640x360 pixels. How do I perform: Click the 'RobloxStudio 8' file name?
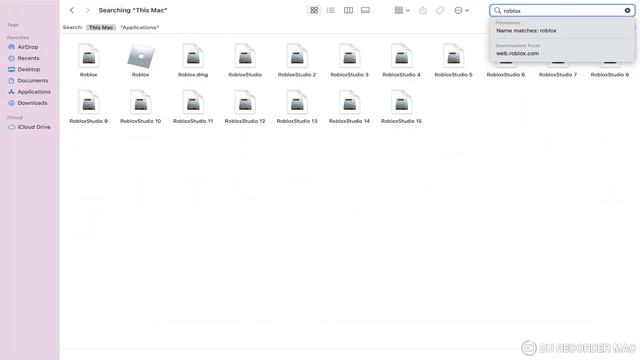pyautogui.click(x=610, y=75)
